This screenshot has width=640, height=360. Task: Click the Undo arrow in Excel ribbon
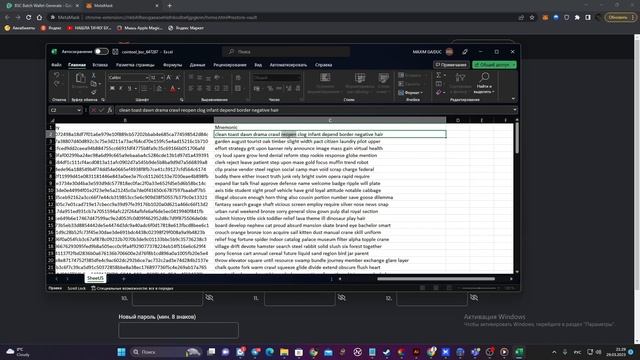click(57, 76)
